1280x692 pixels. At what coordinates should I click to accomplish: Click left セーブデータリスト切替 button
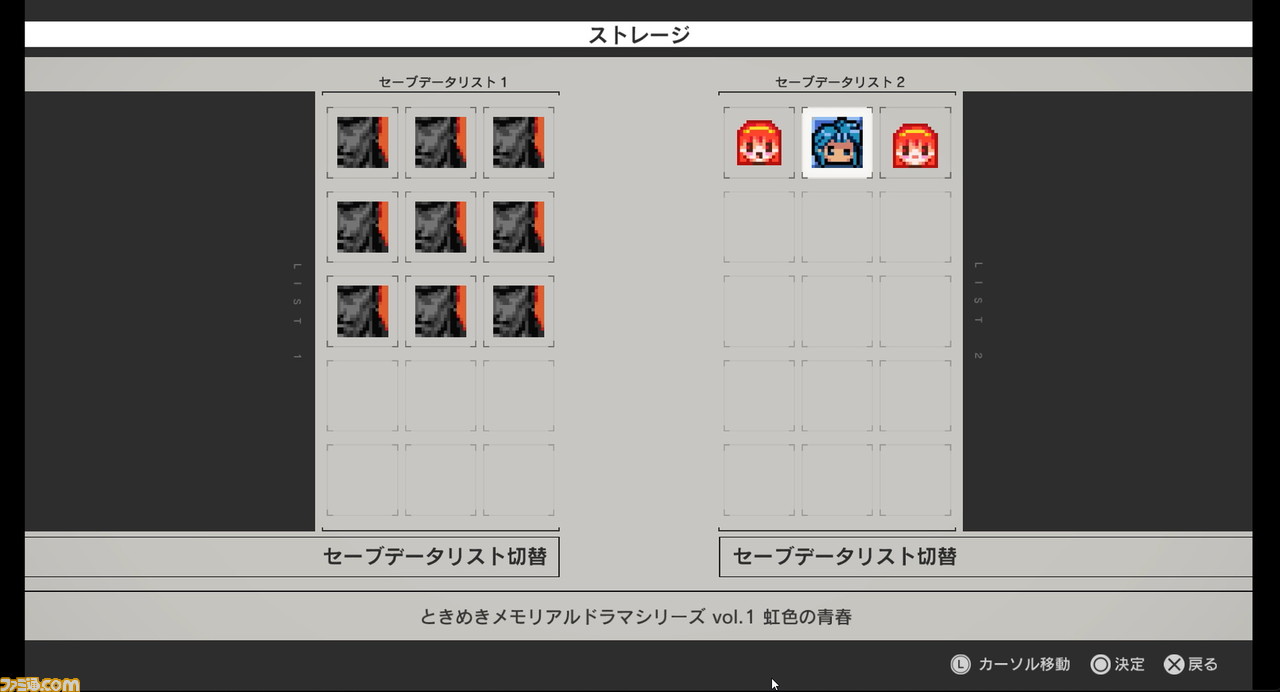292,557
